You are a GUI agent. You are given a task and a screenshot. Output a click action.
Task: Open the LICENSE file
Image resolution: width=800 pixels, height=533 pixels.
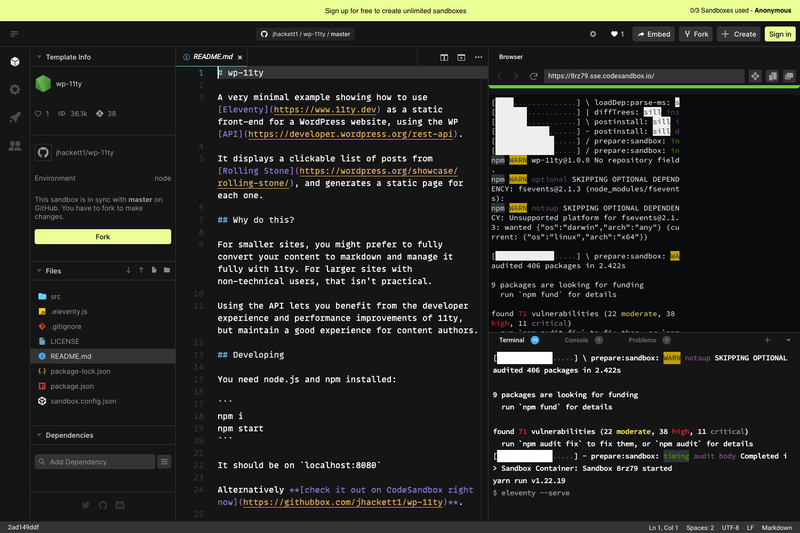coord(103,341)
